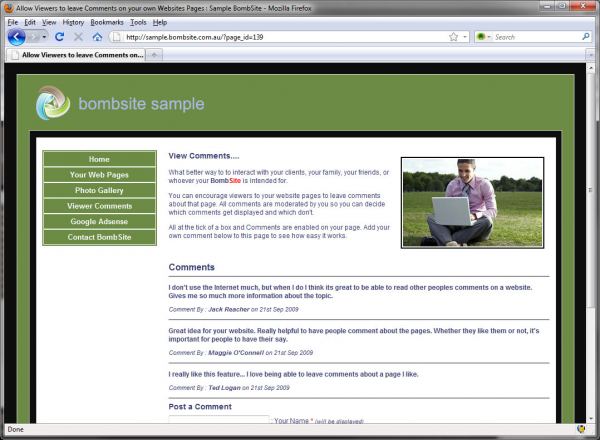Open a new tab with plus button
The height and width of the screenshot is (440, 600).
point(154,54)
